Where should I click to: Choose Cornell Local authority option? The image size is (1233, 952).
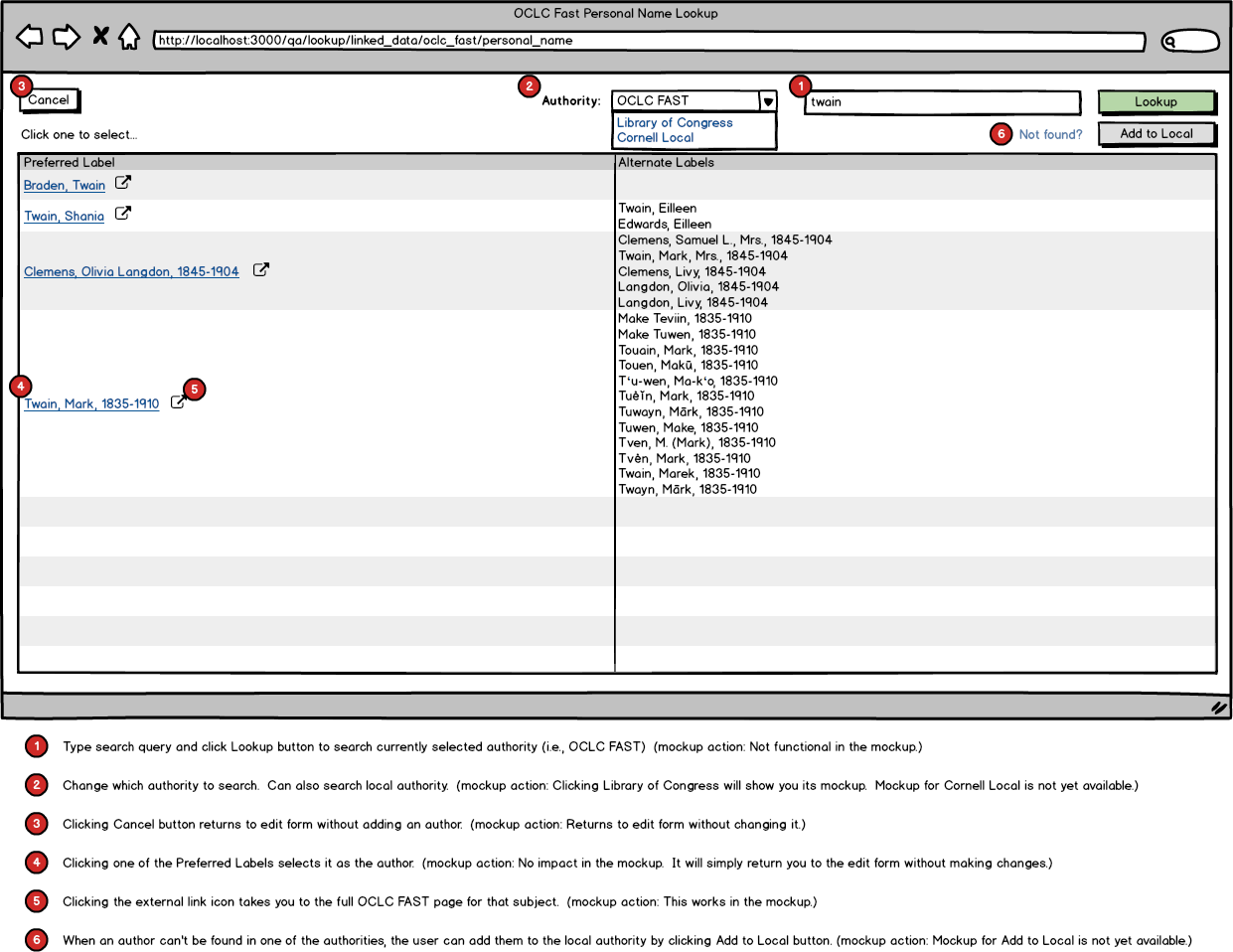656,138
